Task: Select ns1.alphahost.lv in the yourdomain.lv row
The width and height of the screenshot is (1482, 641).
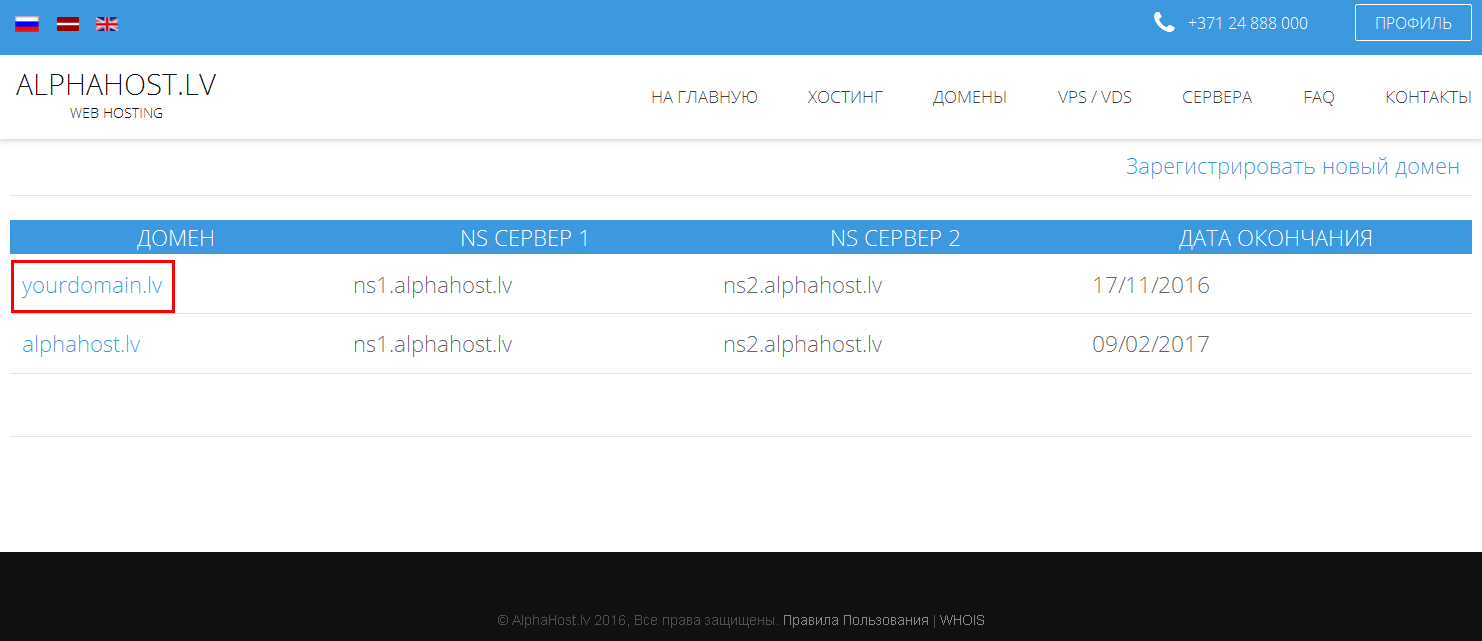Action: (x=433, y=286)
